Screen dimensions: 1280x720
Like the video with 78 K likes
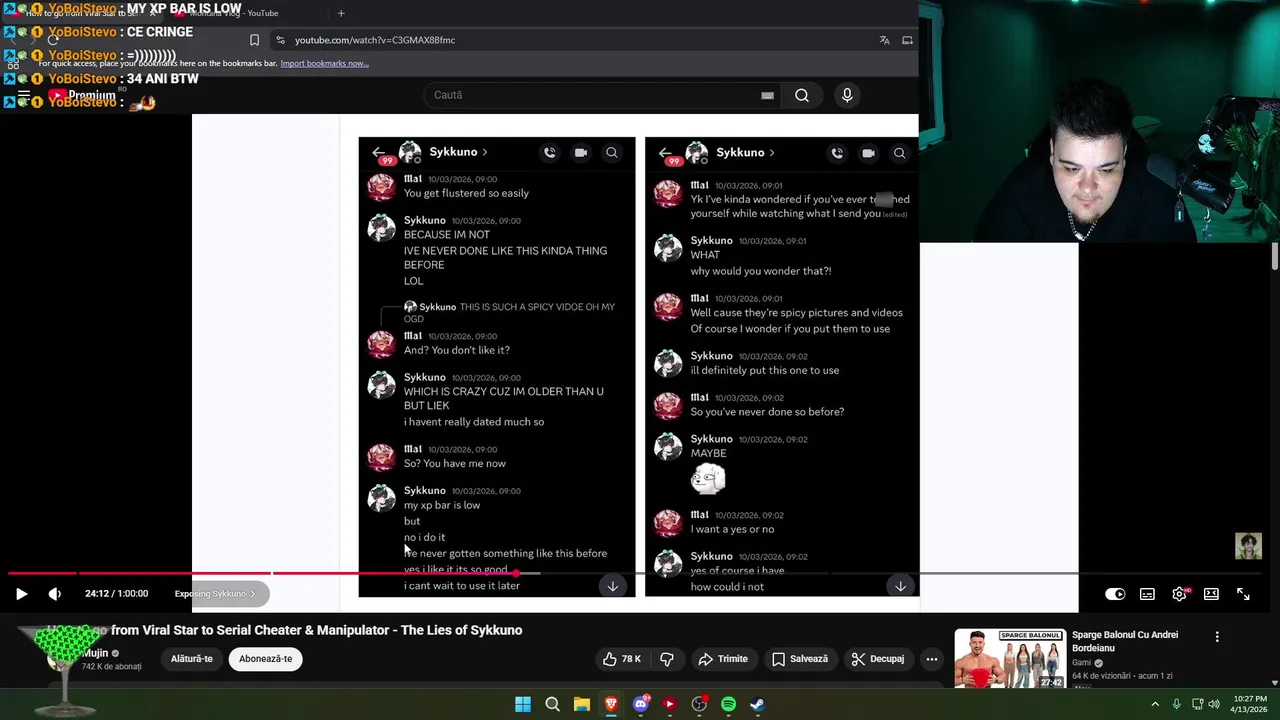(621, 659)
